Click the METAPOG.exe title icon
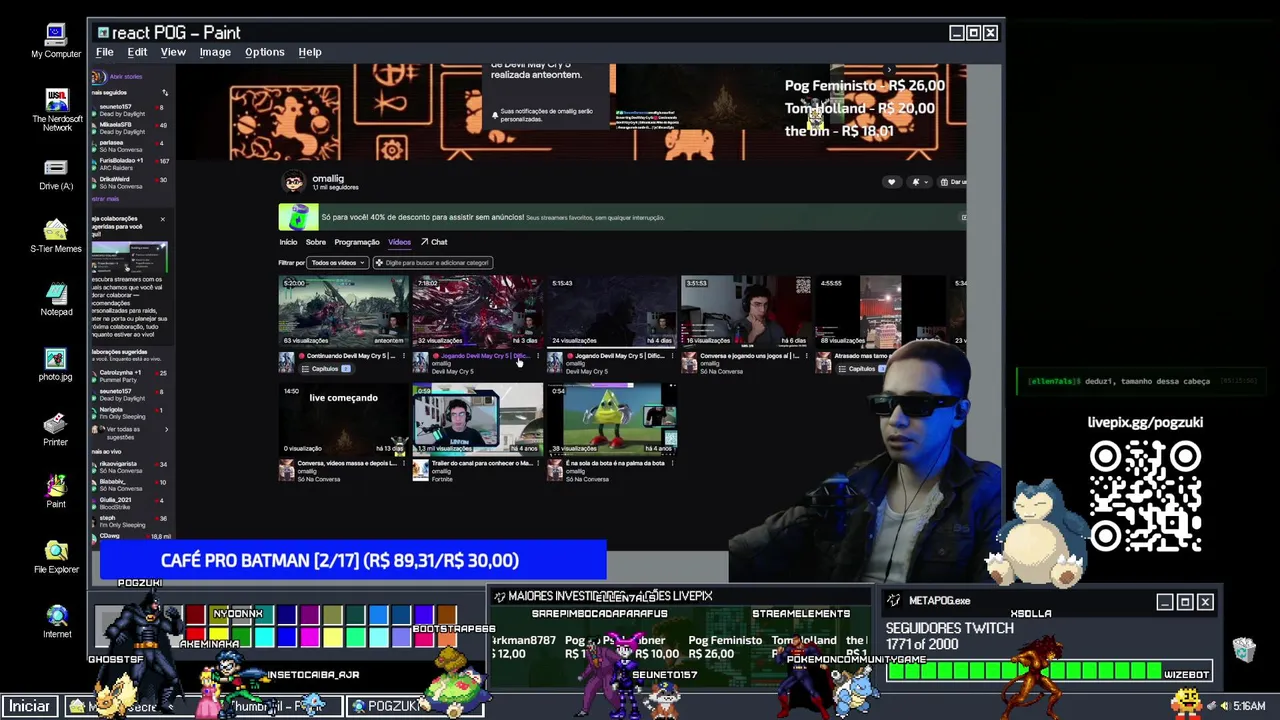 [x=893, y=601]
